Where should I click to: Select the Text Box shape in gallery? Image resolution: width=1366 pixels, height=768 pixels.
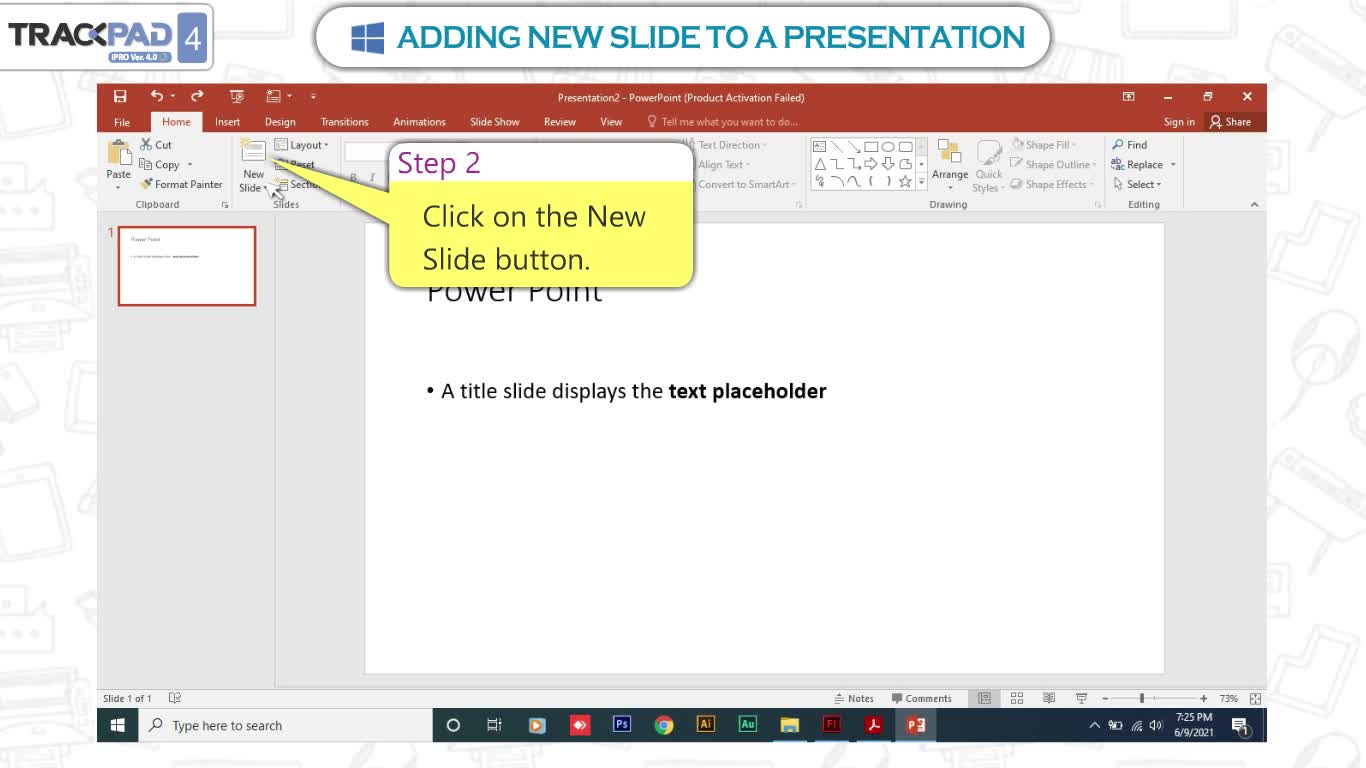pos(820,146)
